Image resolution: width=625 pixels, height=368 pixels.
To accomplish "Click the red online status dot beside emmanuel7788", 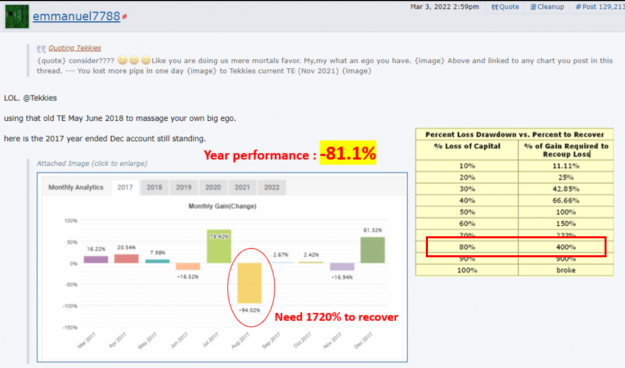I will pyautogui.click(x=124, y=17).
